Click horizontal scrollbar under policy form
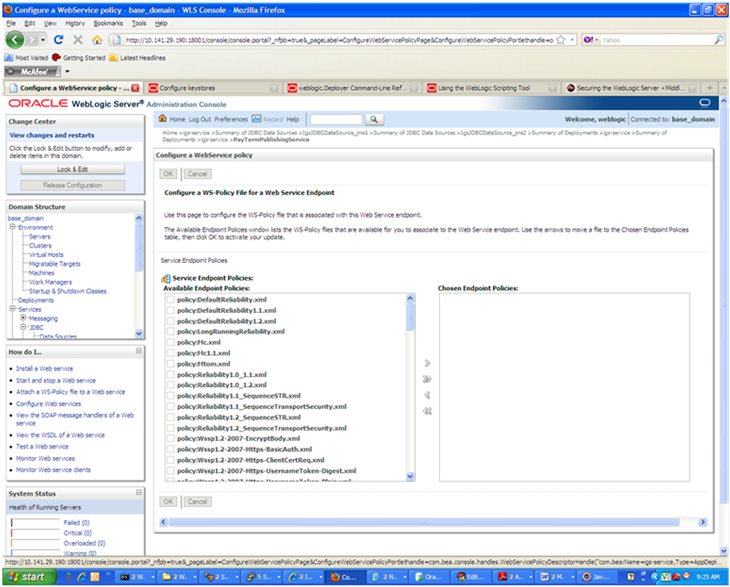 point(433,522)
